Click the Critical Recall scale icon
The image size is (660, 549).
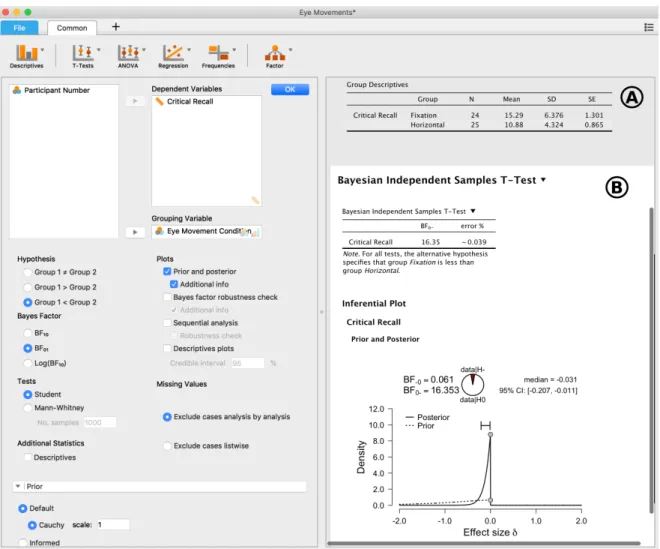click(x=160, y=101)
